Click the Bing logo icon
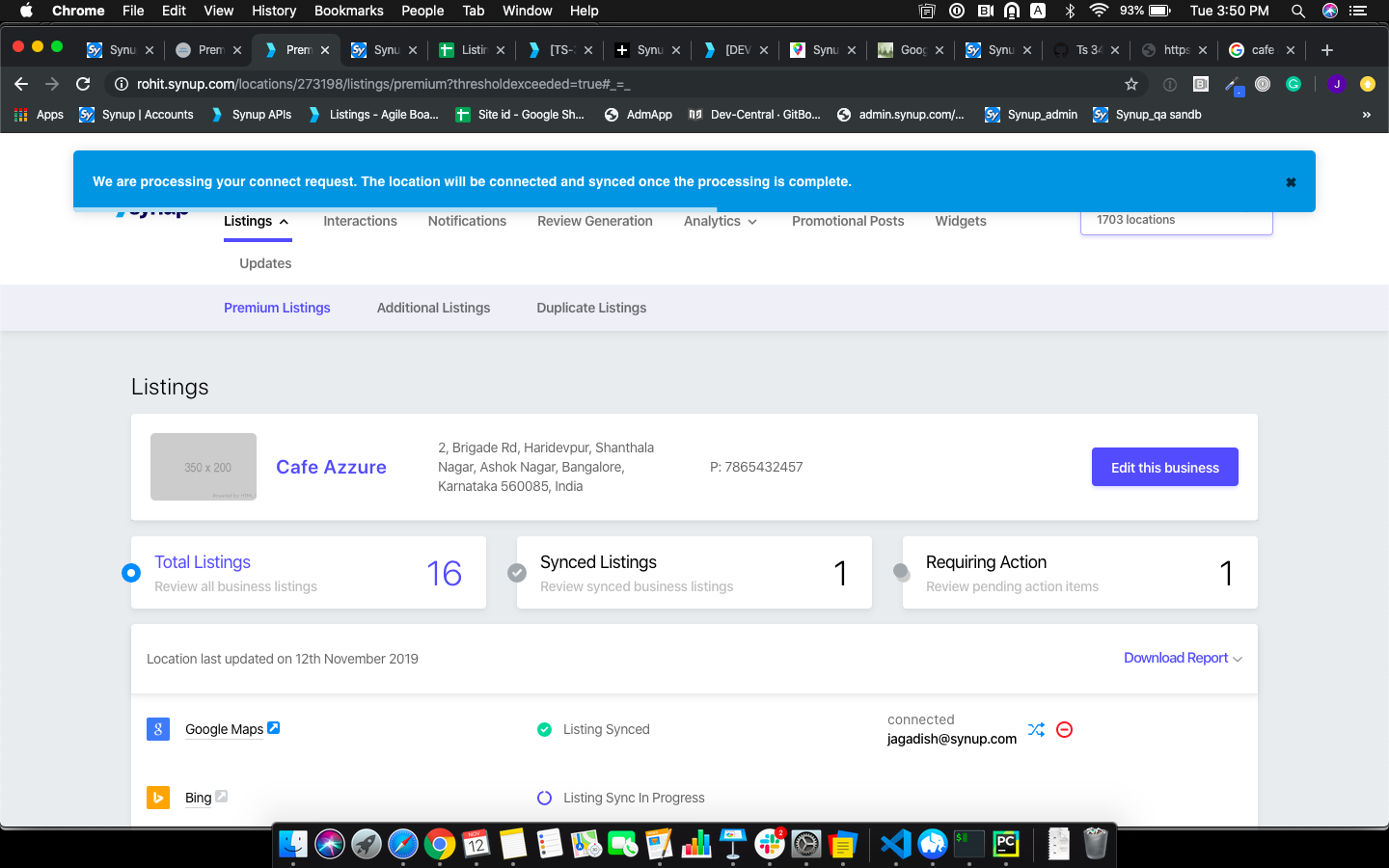1389x868 pixels. pos(158,798)
